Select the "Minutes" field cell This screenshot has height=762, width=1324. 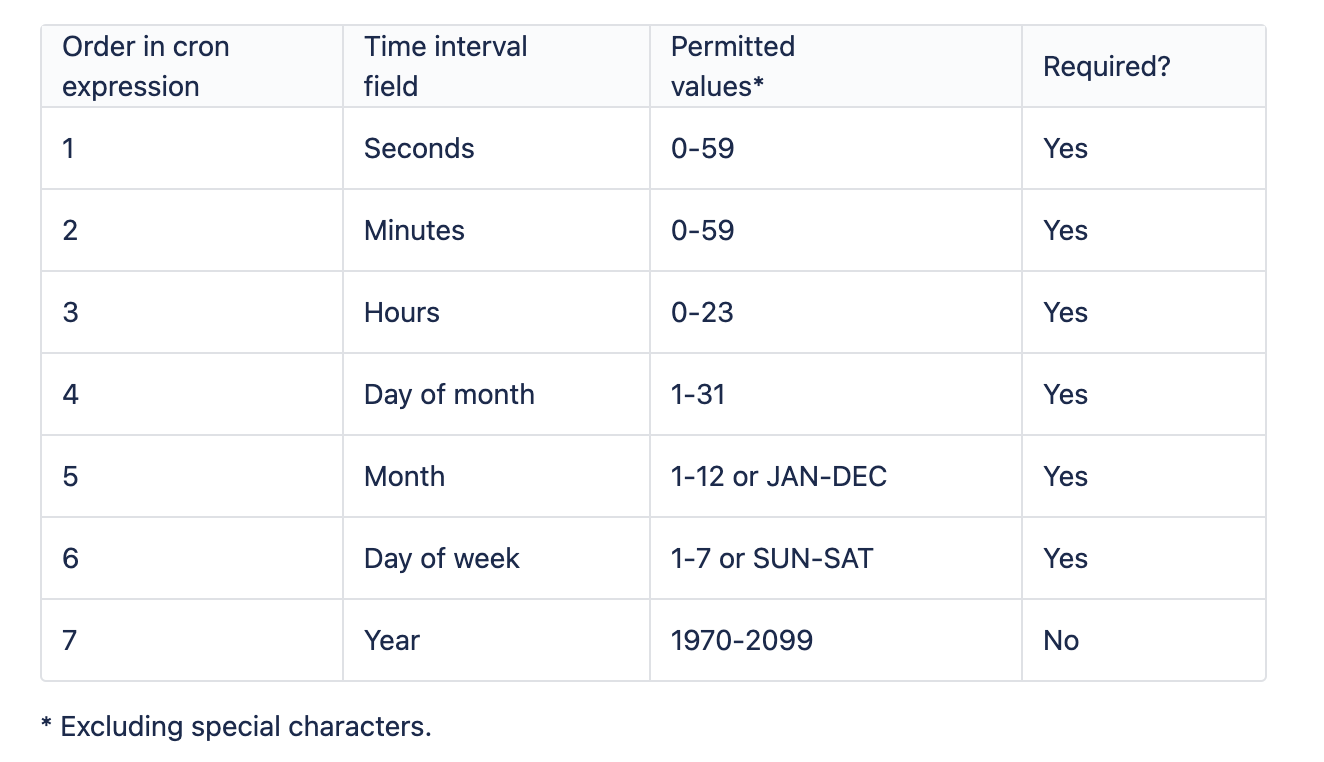414,231
